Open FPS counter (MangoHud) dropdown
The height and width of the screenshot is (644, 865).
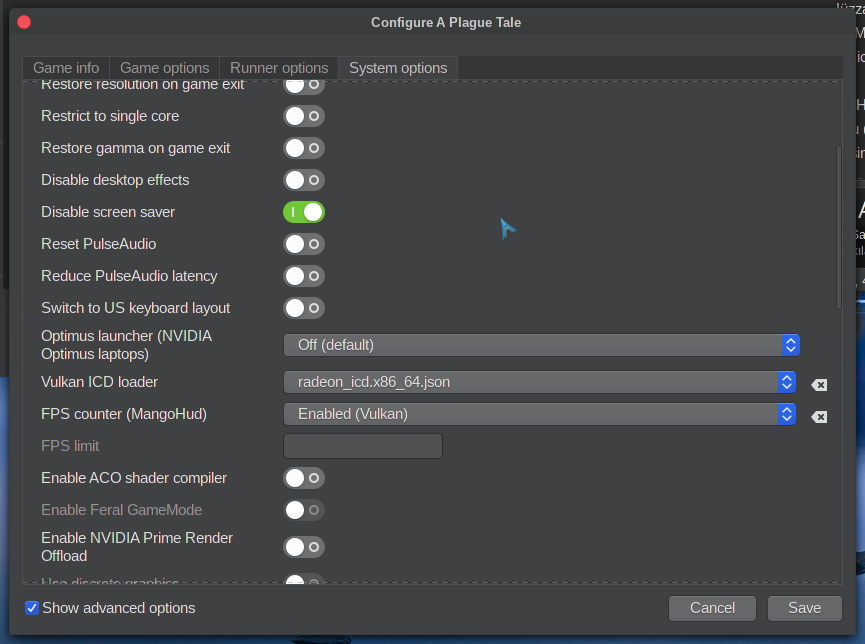coord(539,414)
